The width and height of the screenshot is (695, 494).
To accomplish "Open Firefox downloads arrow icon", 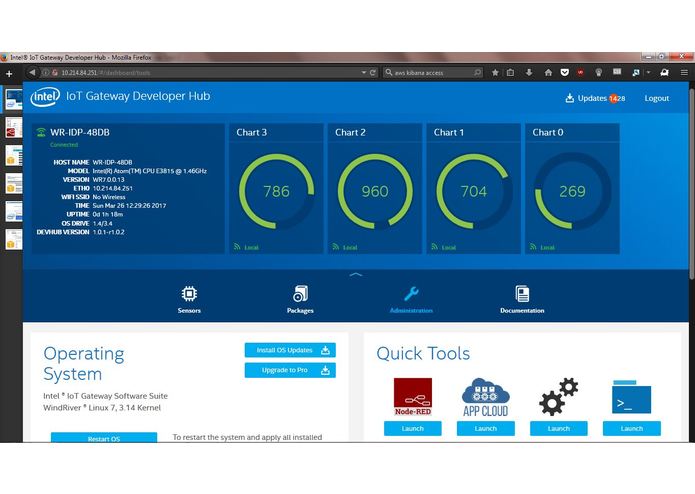I will pyautogui.click(x=529, y=72).
